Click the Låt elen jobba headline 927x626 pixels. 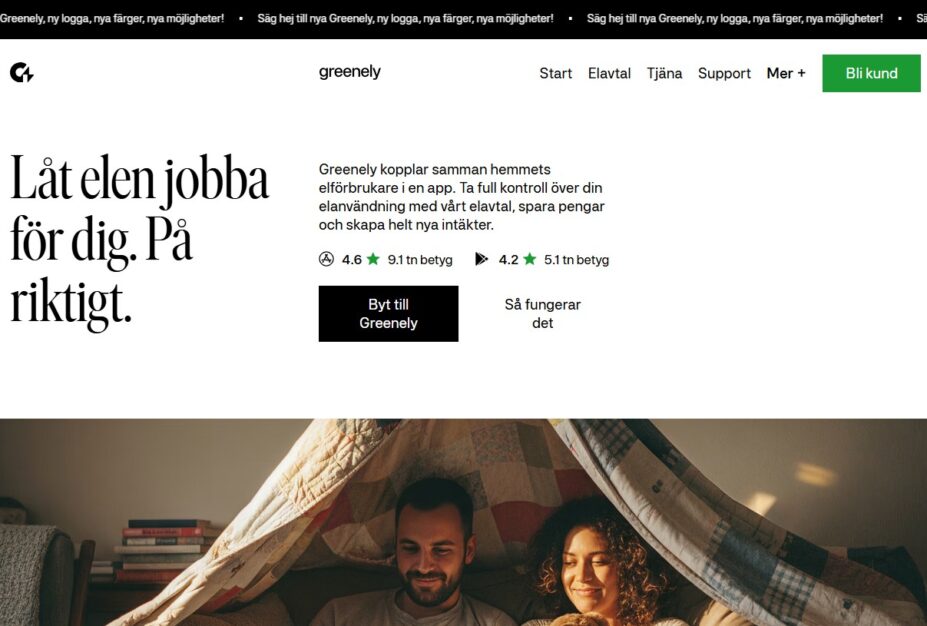(x=140, y=240)
